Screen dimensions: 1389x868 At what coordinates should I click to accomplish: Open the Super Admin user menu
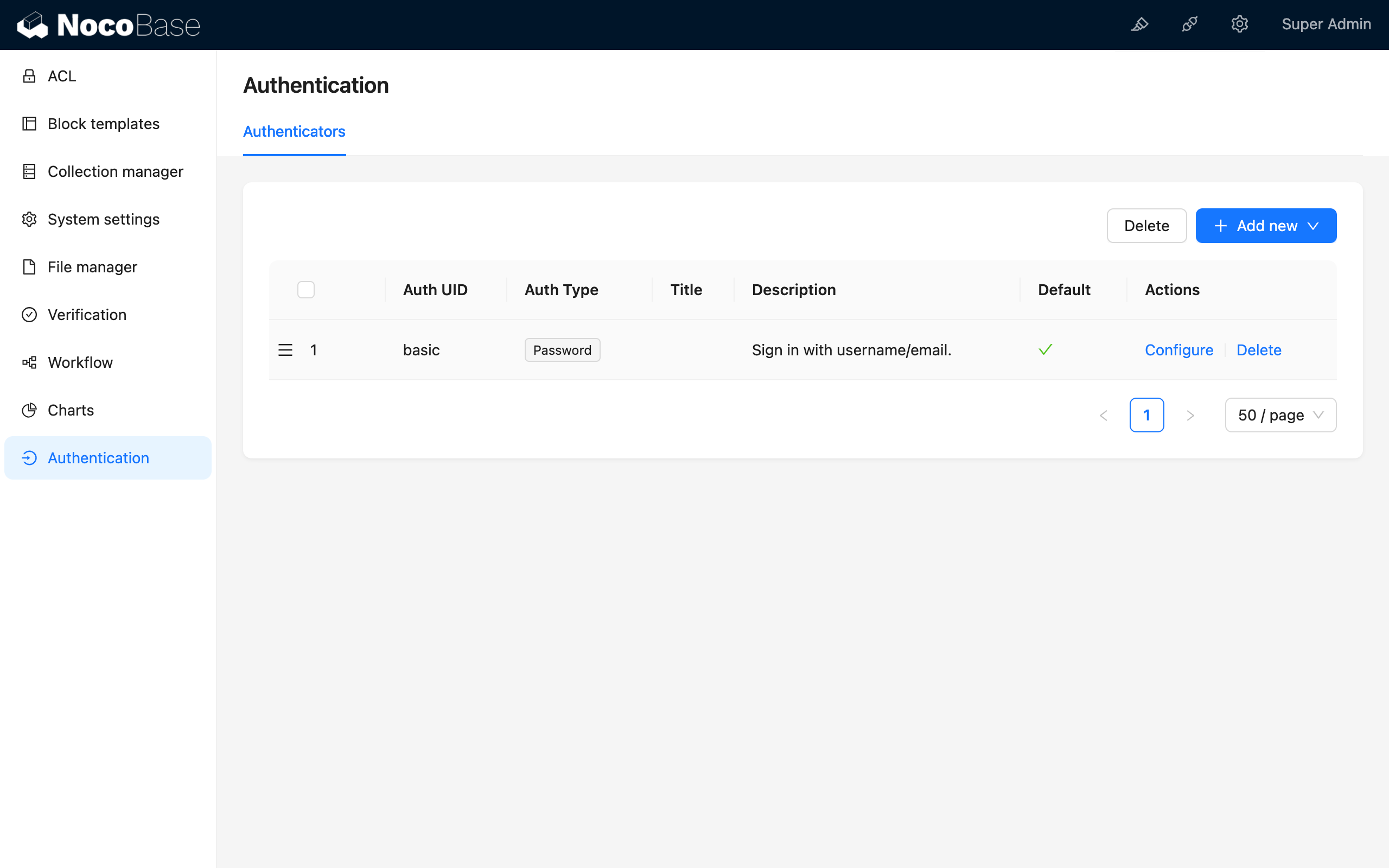[1326, 25]
